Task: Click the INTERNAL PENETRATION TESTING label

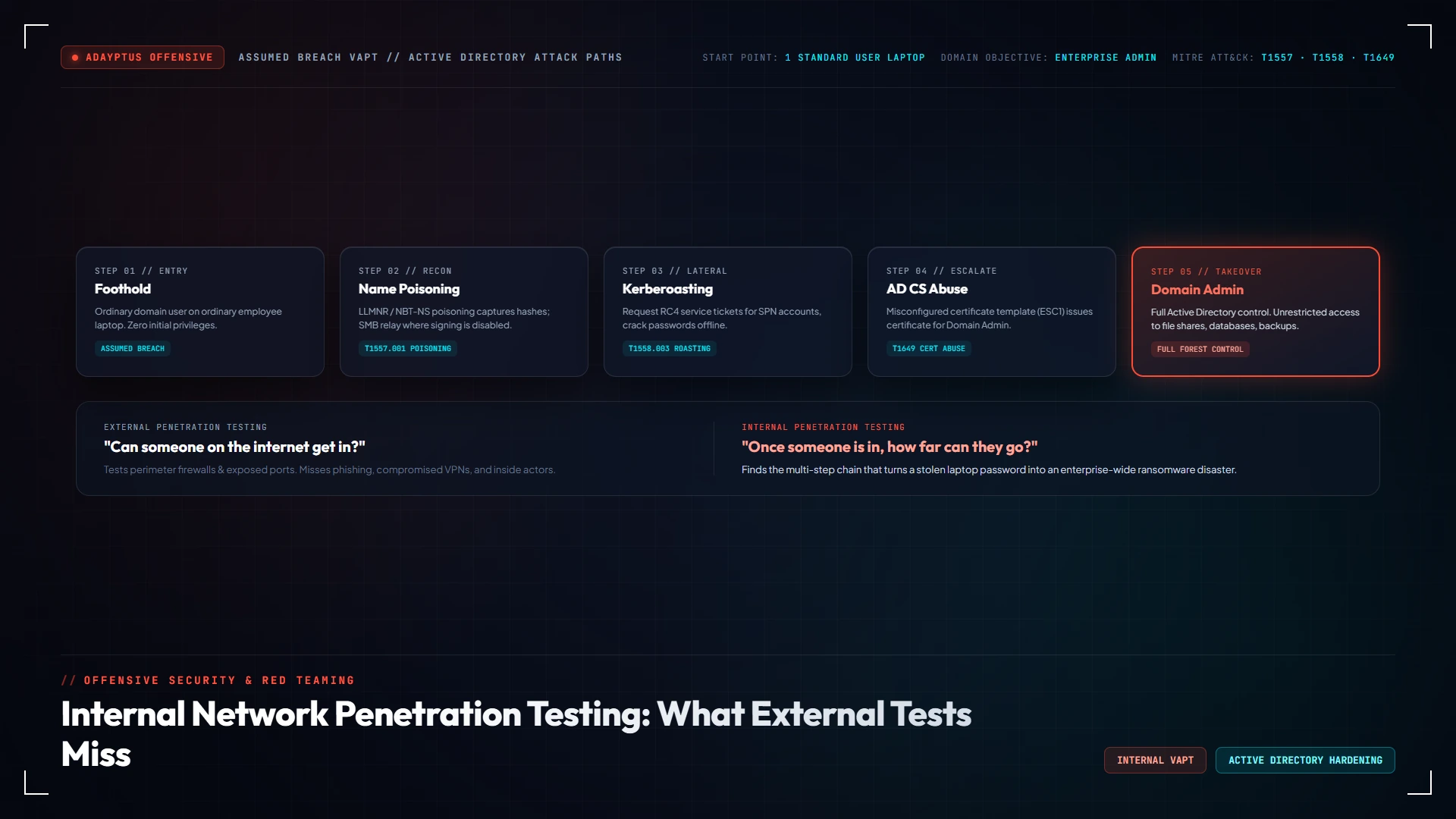Action: click(823, 428)
